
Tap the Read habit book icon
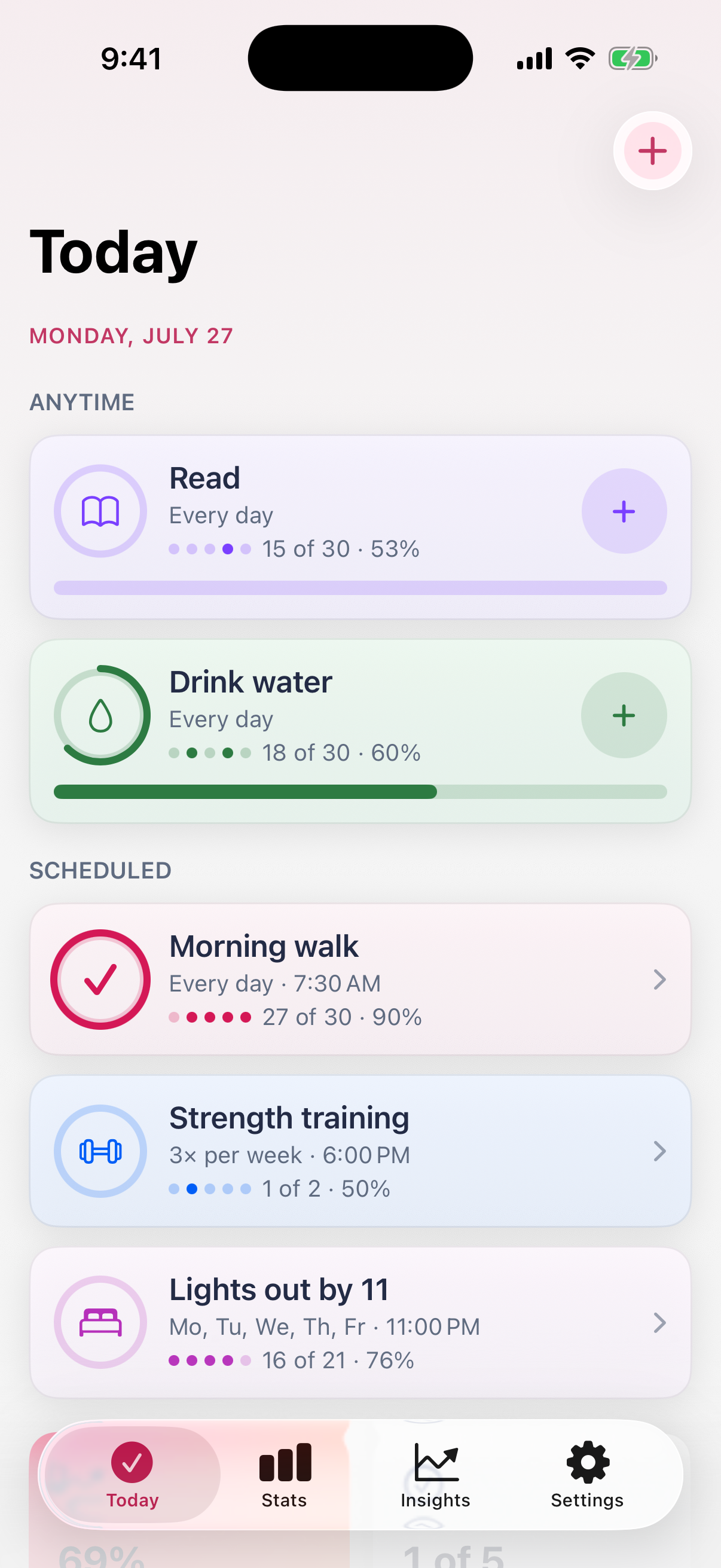pos(100,511)
